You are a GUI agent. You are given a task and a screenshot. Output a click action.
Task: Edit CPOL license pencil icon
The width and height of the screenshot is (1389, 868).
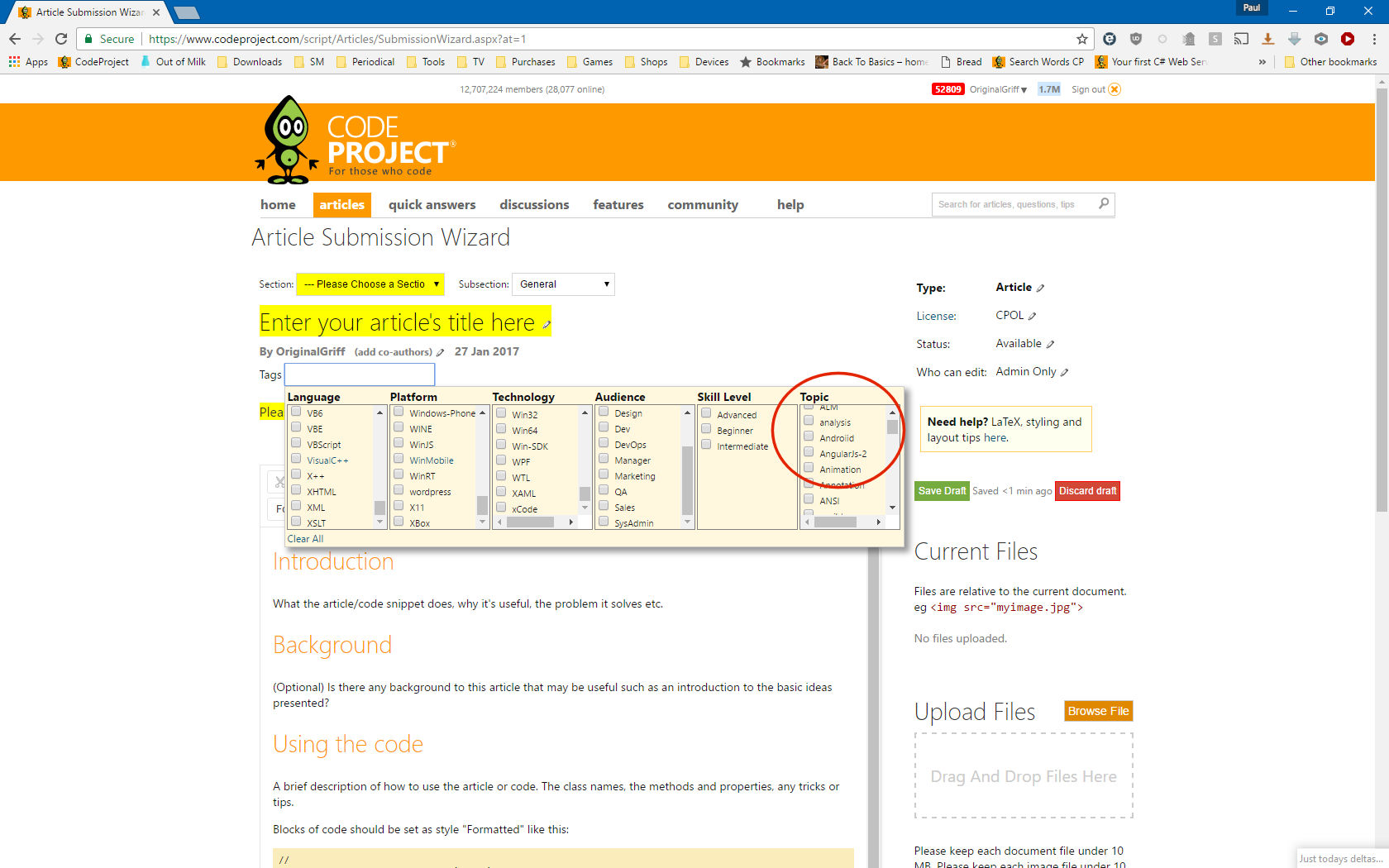[1032, 317]
